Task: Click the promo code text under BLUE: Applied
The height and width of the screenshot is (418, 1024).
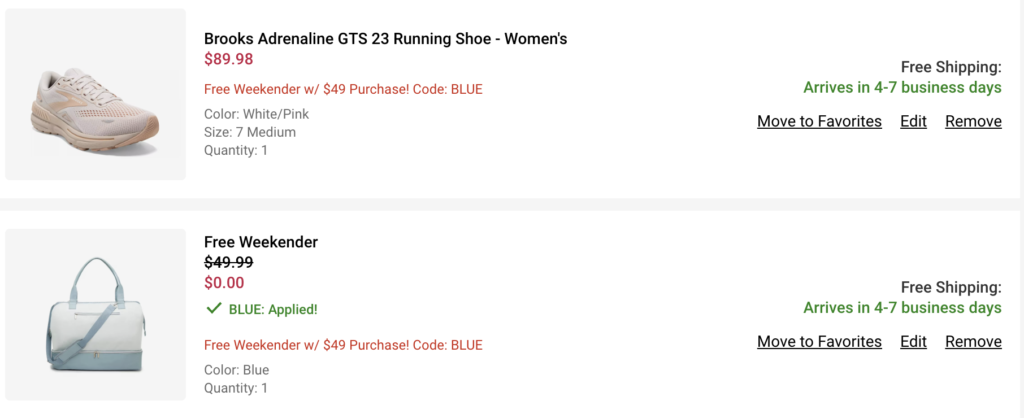Action: coord(343,345)
